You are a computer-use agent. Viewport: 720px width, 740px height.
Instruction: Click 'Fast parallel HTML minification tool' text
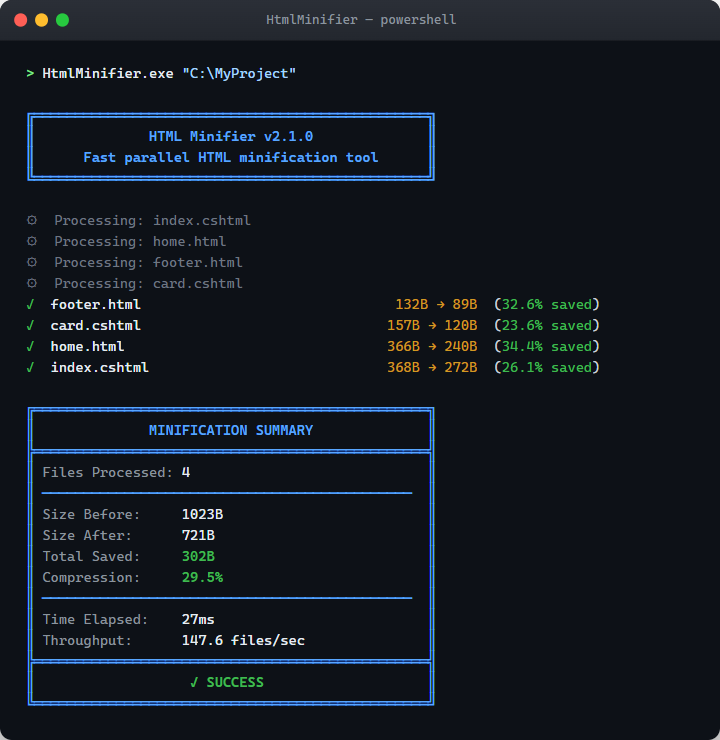click(231, 157)
